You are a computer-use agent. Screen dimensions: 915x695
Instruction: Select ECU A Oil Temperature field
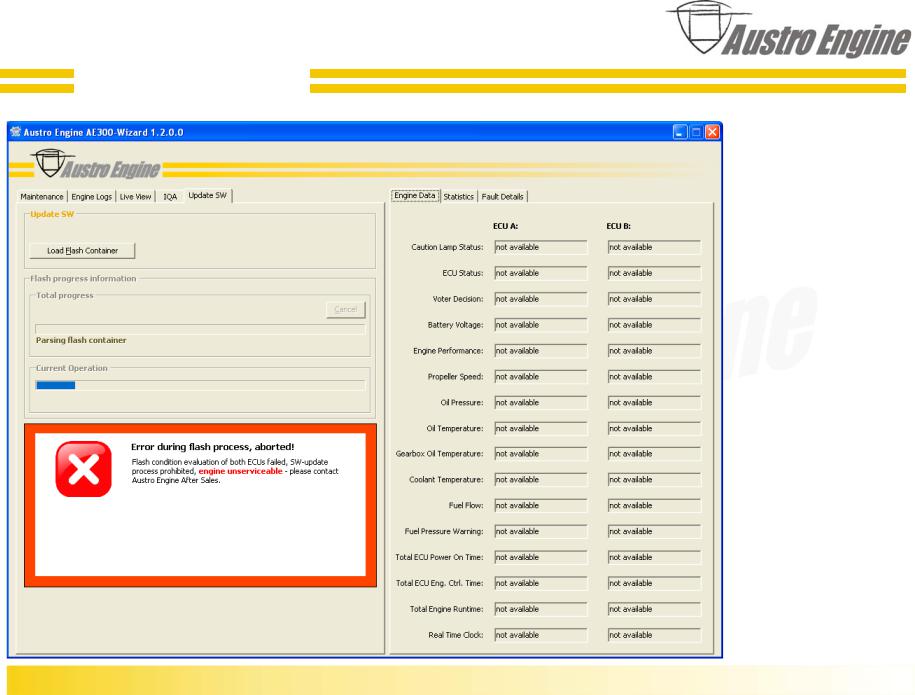(540, 428)
